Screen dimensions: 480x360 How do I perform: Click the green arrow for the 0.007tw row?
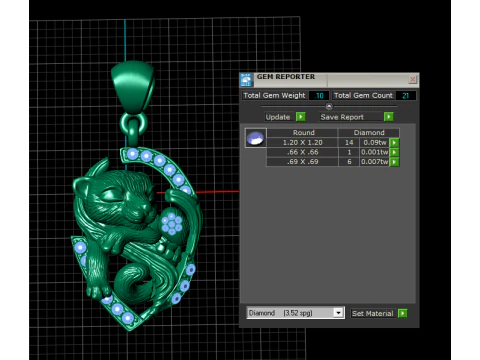[394, 162]
